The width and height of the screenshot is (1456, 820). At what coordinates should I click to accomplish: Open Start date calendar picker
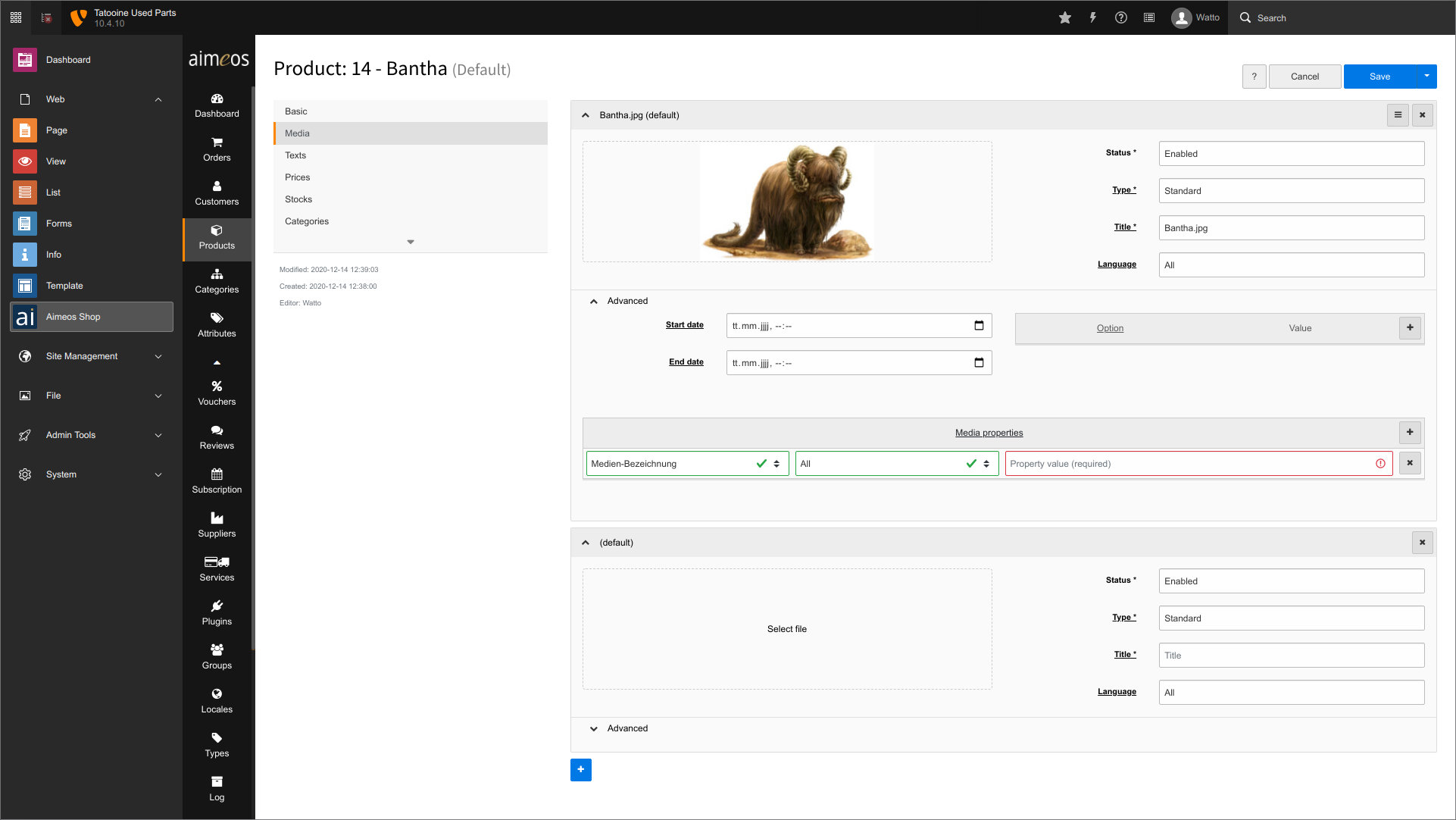click(979, 326)
